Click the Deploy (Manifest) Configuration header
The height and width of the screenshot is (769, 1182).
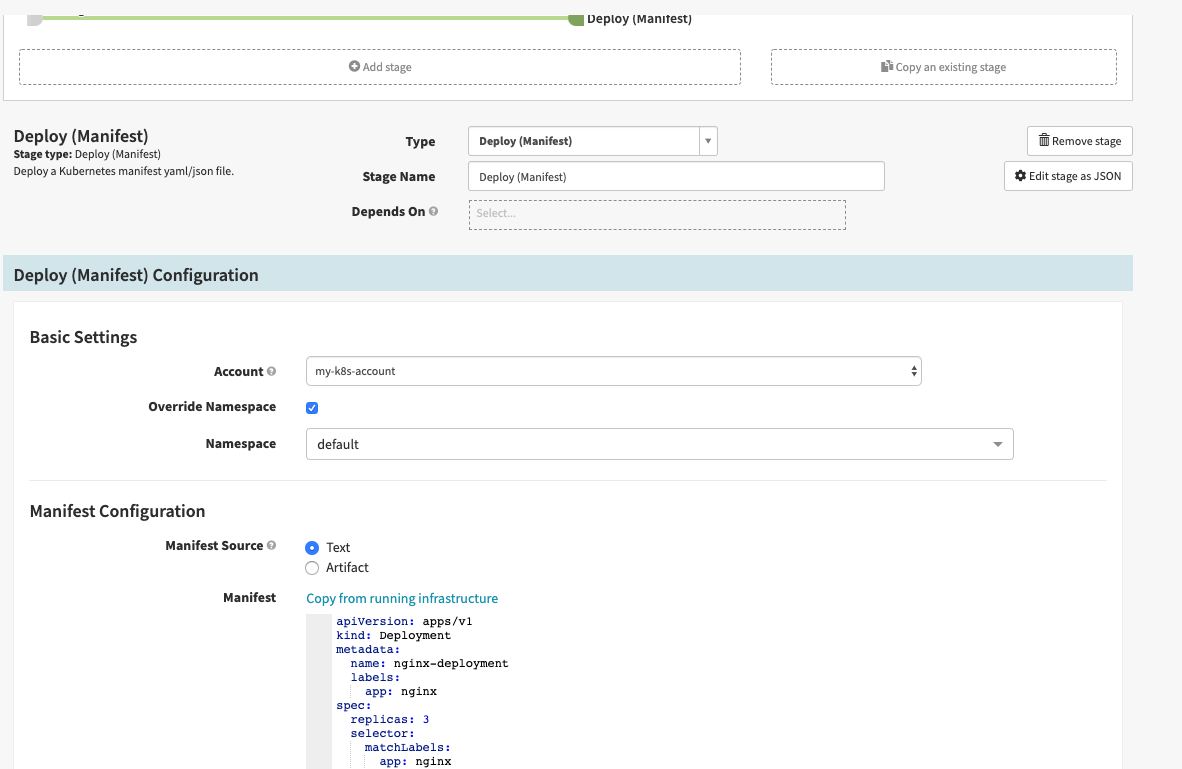[x=568, y=274]
